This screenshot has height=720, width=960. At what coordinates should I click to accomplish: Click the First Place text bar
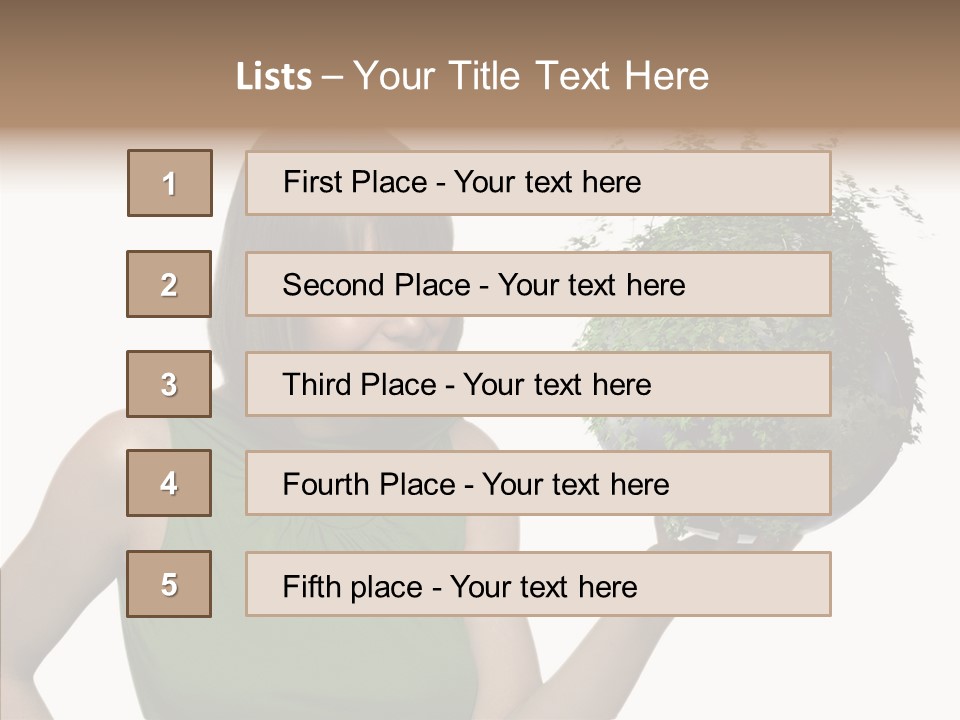click(x=538, y=183)
